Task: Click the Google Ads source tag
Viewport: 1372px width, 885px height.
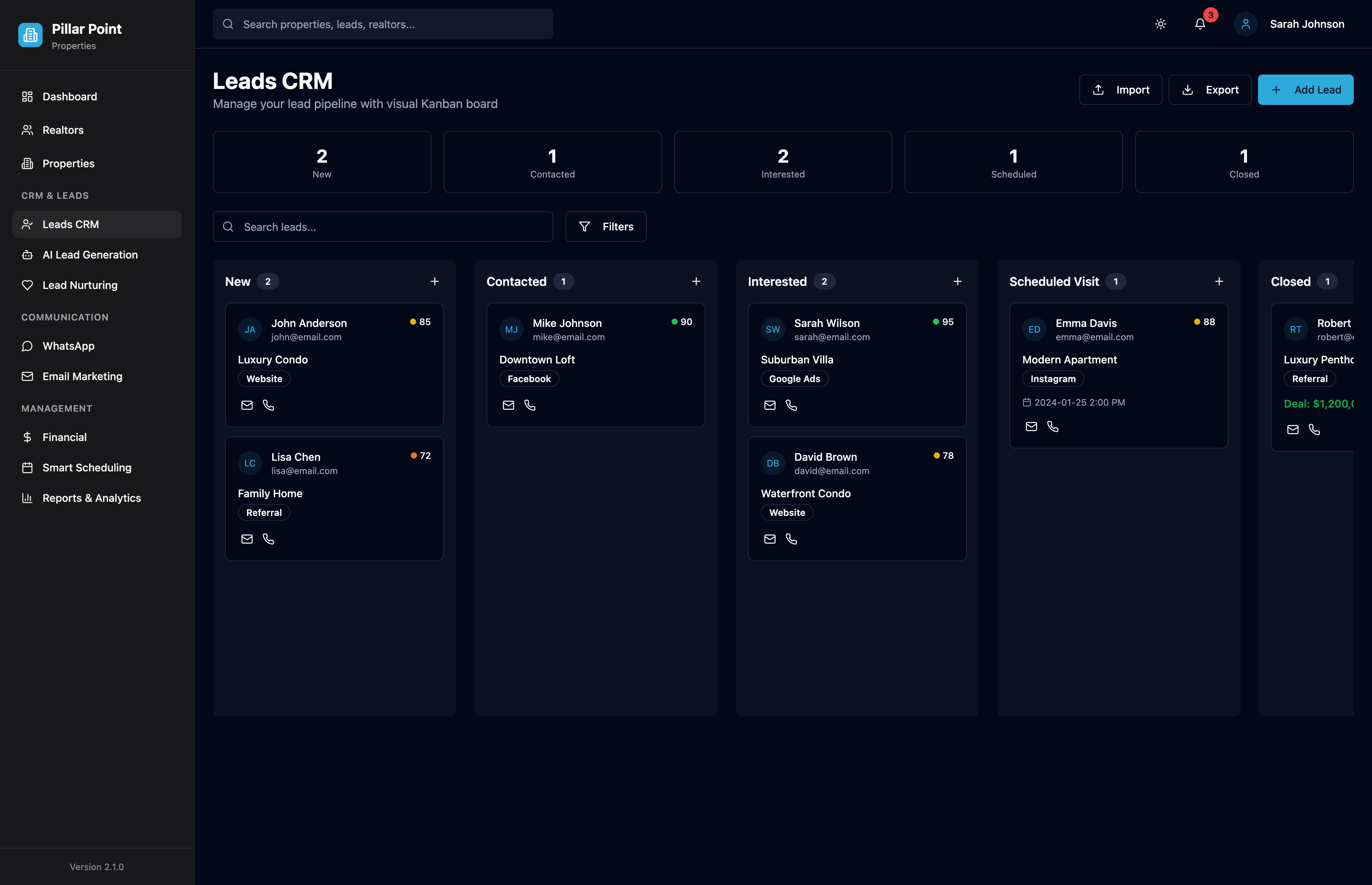Action: tap(795, 379)
